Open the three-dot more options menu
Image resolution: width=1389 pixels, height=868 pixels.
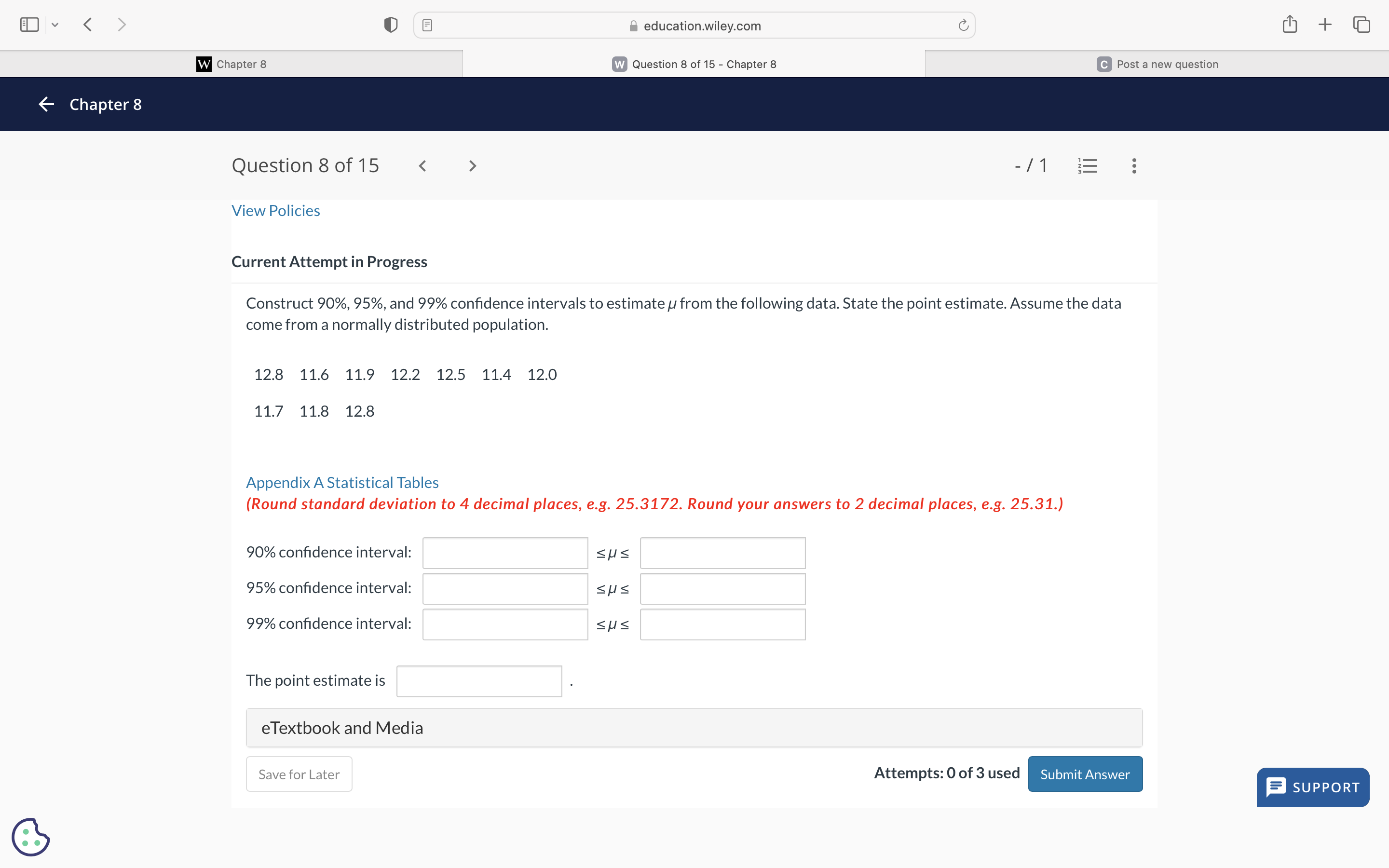tap(1133, 166)
